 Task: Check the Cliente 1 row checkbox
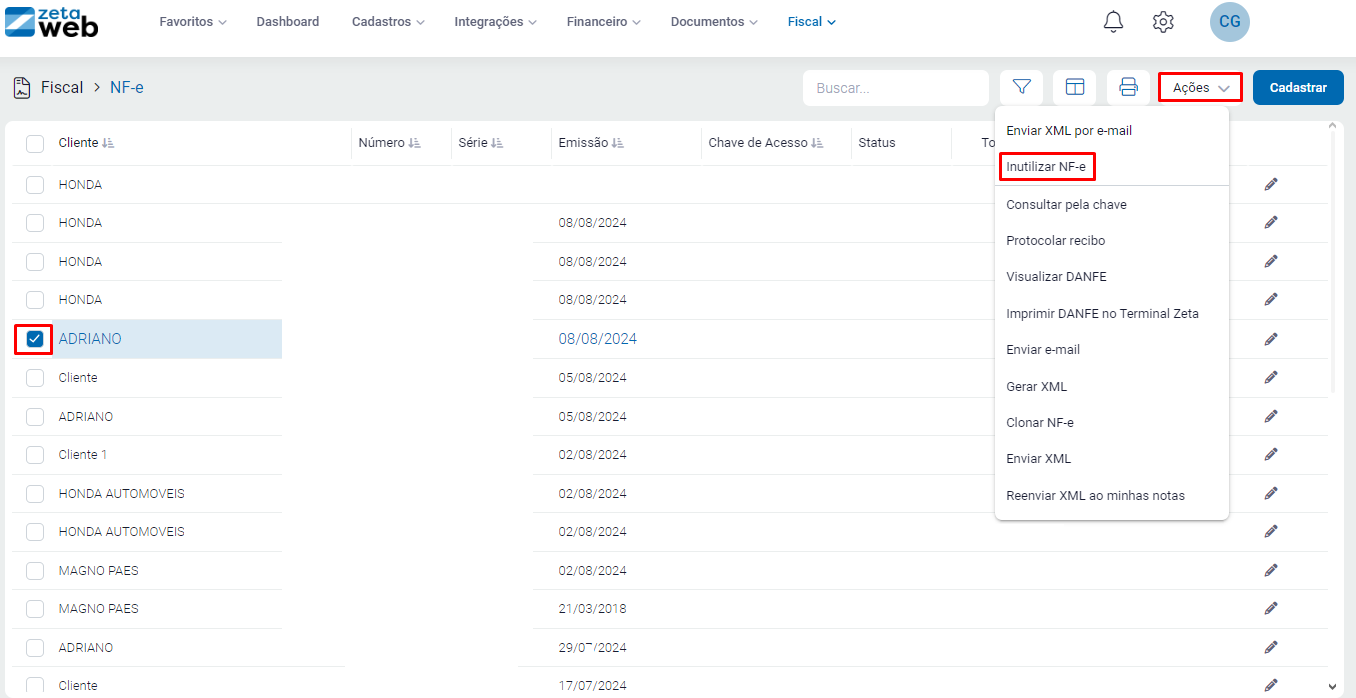pyautogui.click(x=35, y=455)
